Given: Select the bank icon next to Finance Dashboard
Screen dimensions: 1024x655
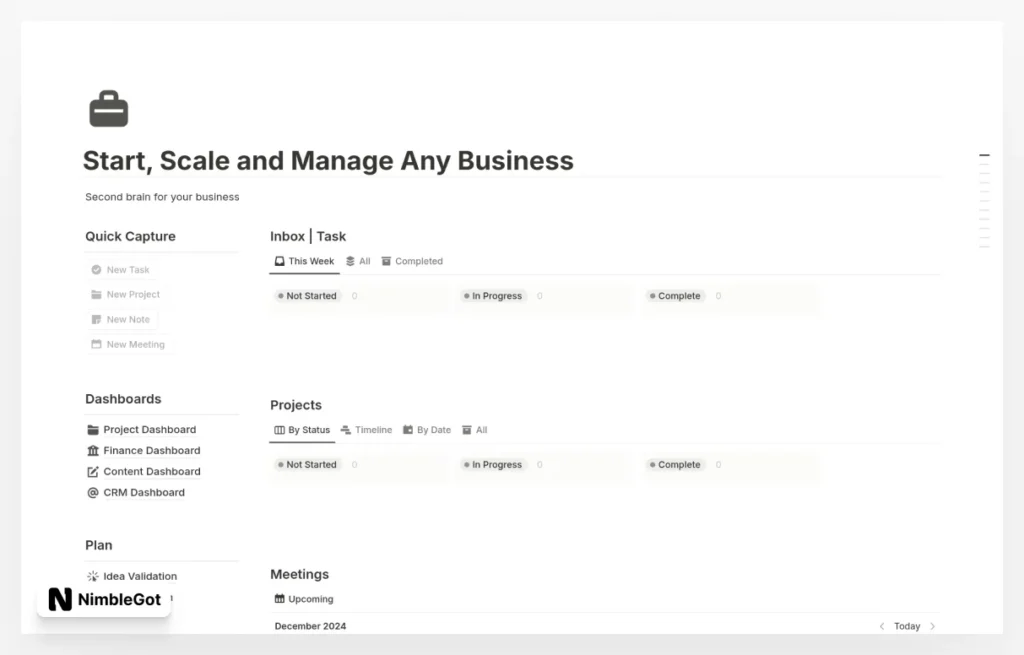Looking at the screenshot, I should point(92,450).
